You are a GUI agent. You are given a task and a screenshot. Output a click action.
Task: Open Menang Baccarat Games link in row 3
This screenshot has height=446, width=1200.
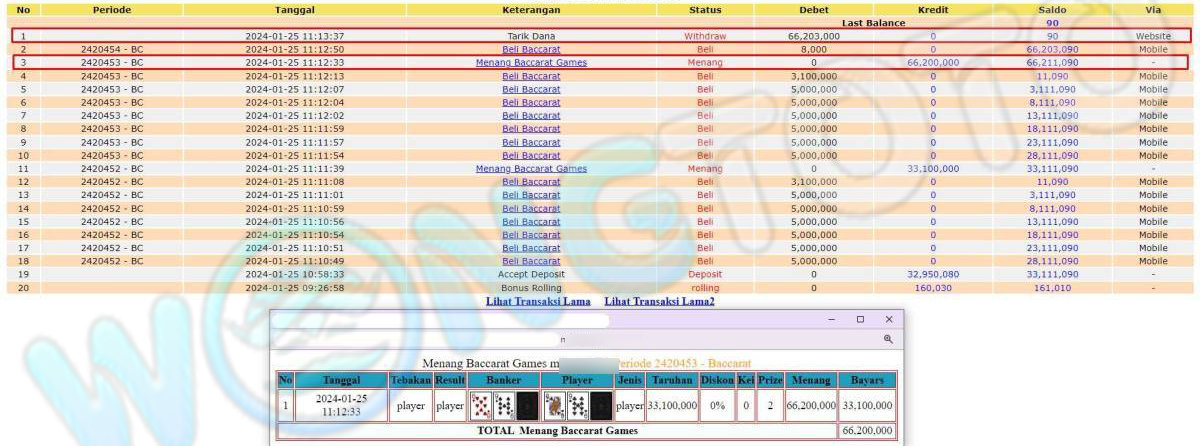(x=531, y=62)
